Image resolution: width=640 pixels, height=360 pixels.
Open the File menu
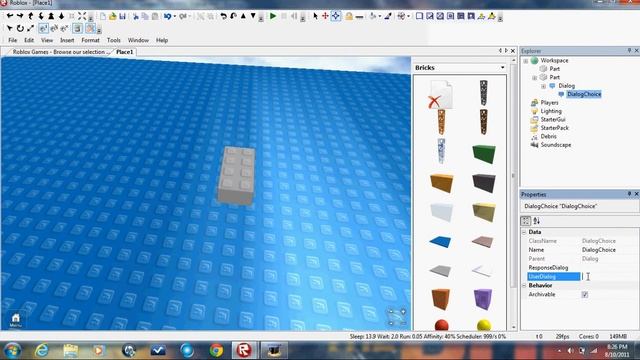coord(13,40)
